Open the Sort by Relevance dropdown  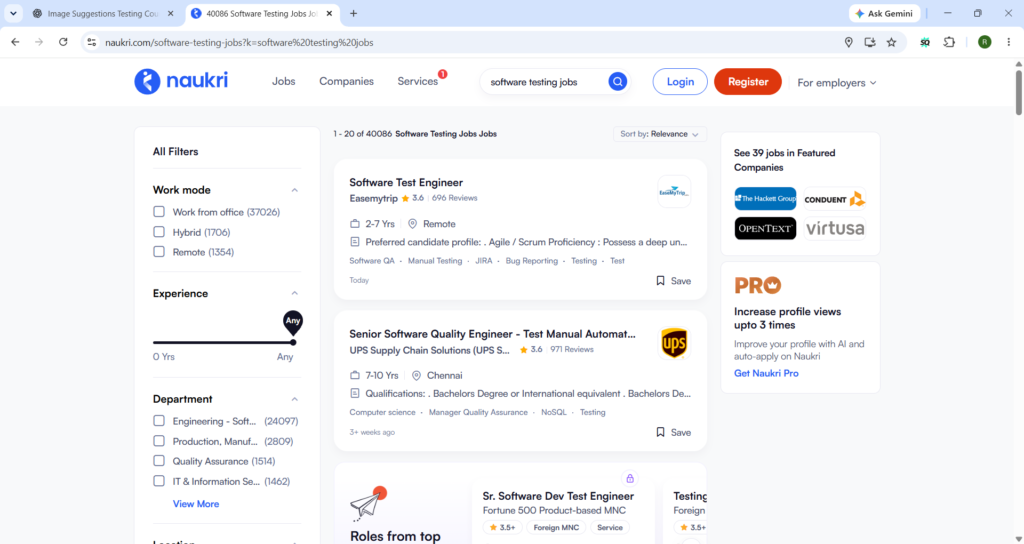coord(660,134)
